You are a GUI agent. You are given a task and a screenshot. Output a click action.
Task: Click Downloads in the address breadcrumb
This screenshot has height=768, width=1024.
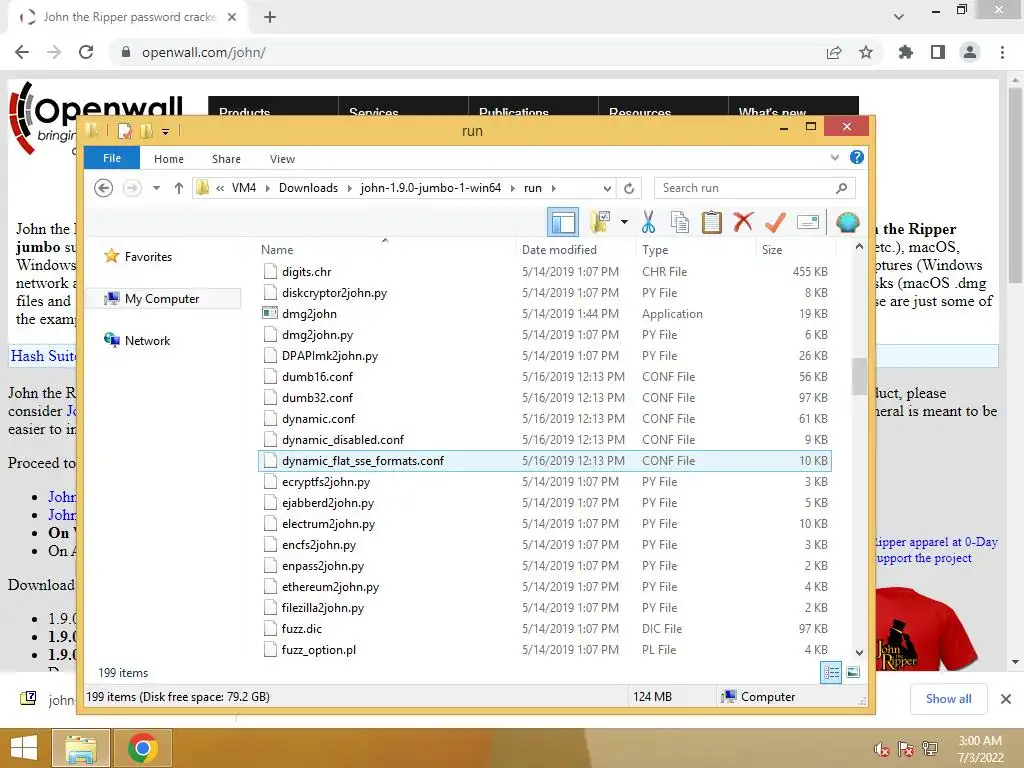coord(308,188)
